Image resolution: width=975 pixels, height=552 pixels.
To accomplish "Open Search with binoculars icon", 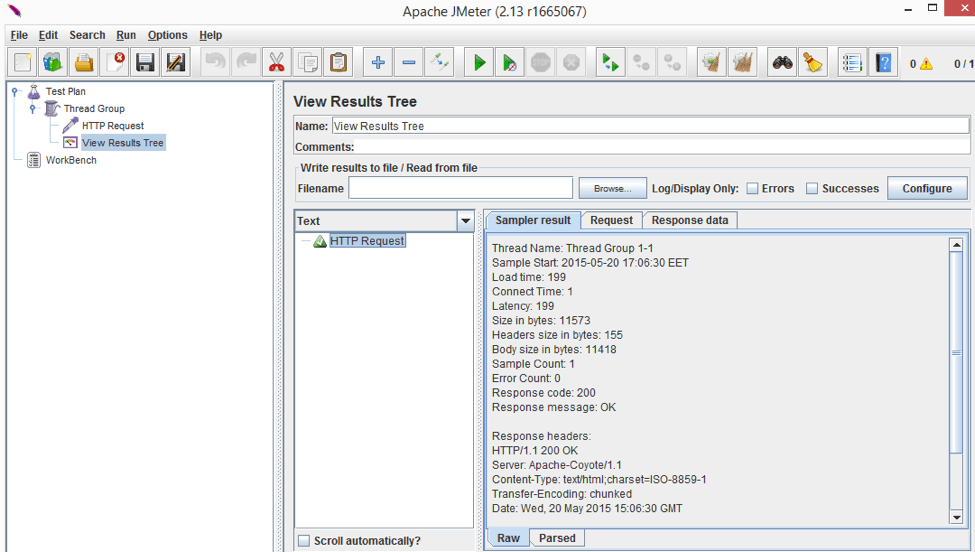I will tap(782, 62).
